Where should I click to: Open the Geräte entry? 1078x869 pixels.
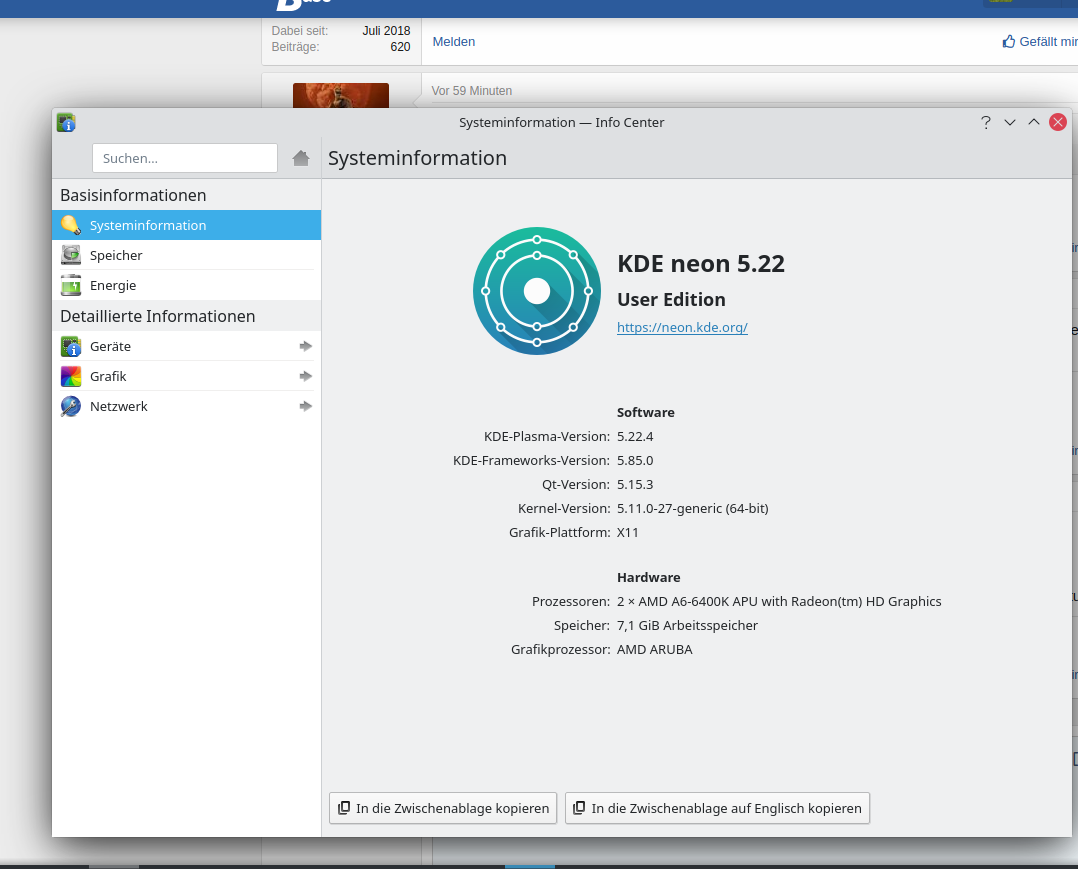pyautogui.click(x=186, y=346)
